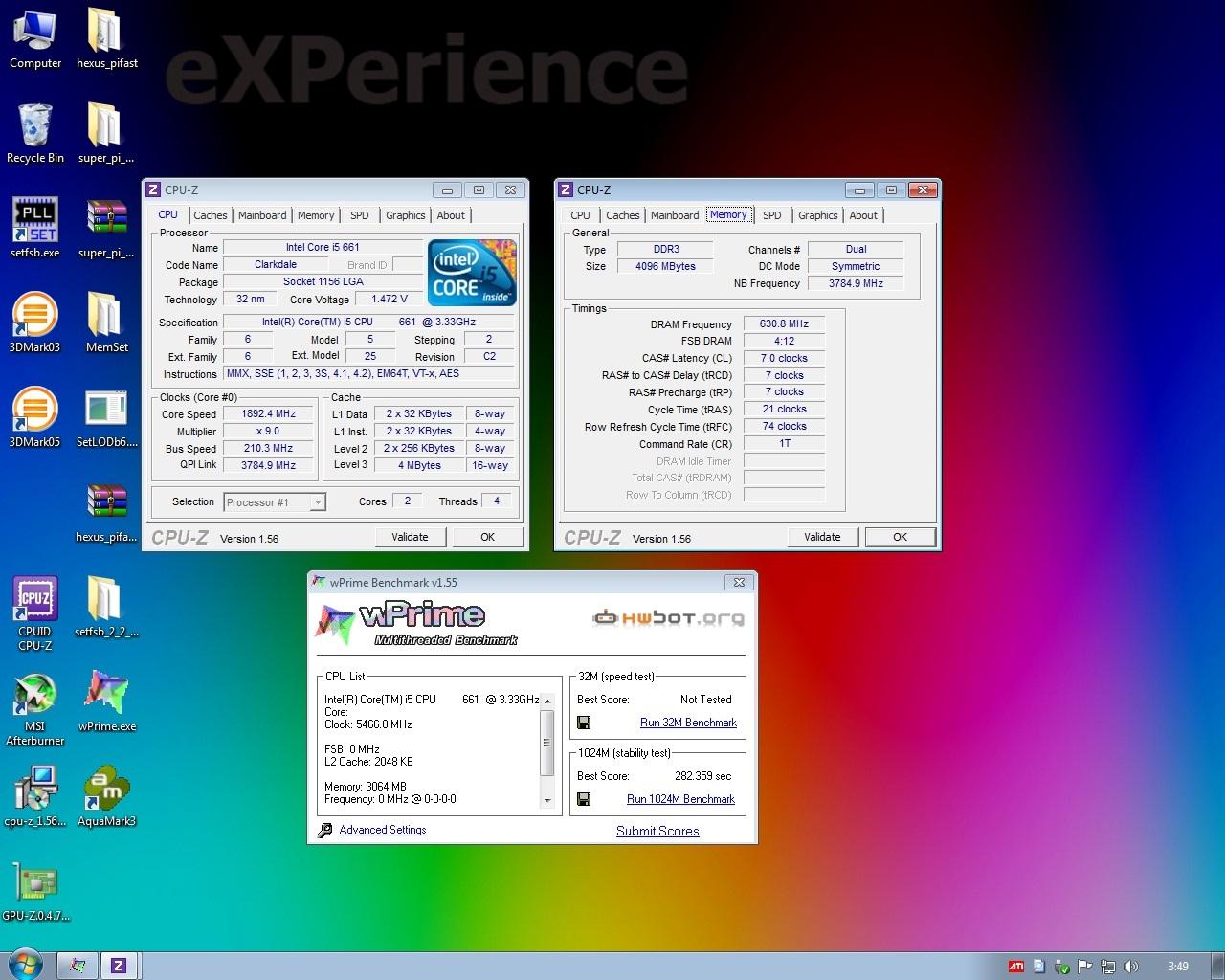Viewport: 1225px width, 980px height.
Task: Open SPD tab in left CPU-Z window
Action: (x=360, y=215)
